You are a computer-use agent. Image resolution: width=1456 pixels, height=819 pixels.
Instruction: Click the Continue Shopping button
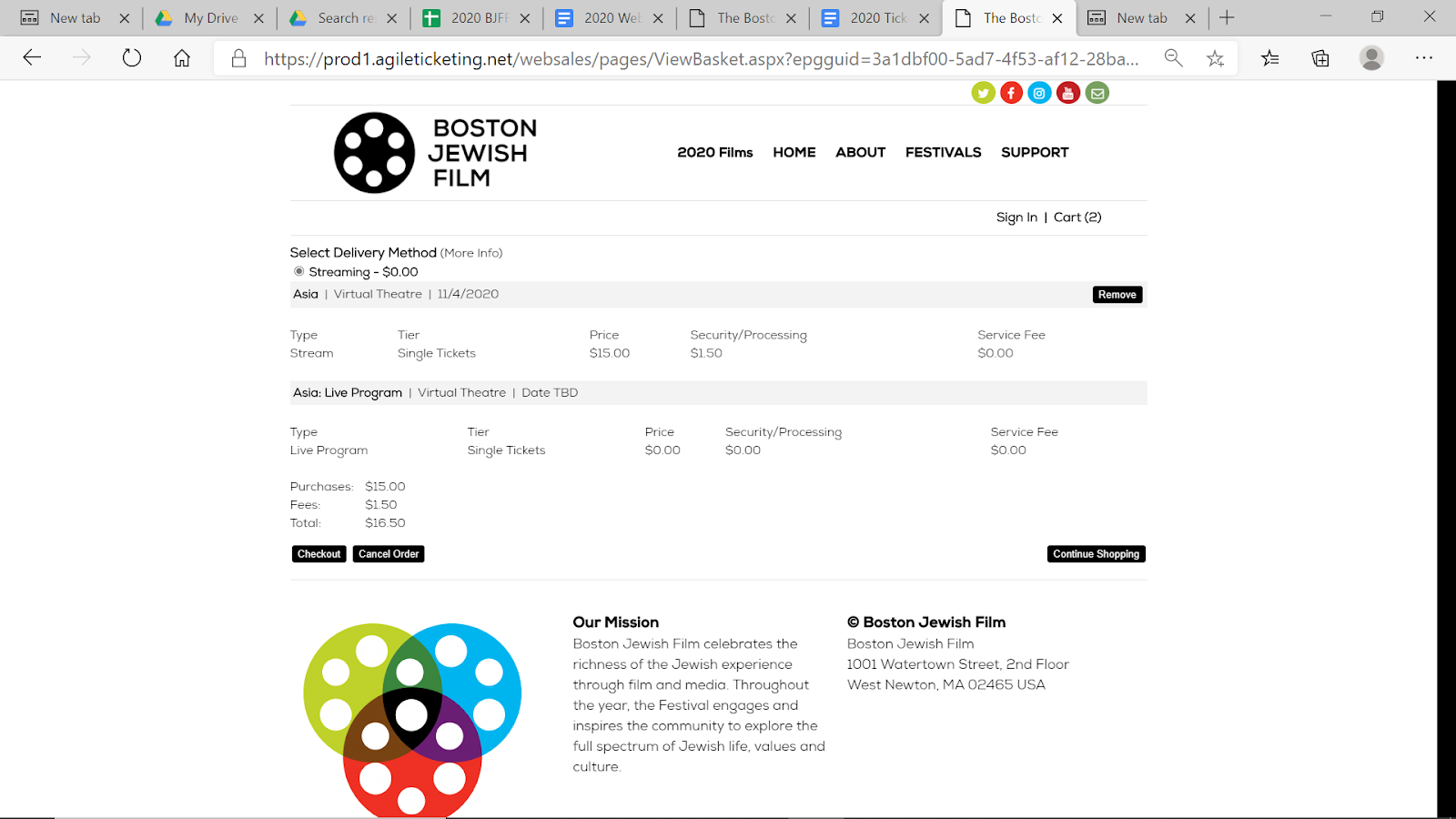pyautogui.click(x=1097, y=554)
